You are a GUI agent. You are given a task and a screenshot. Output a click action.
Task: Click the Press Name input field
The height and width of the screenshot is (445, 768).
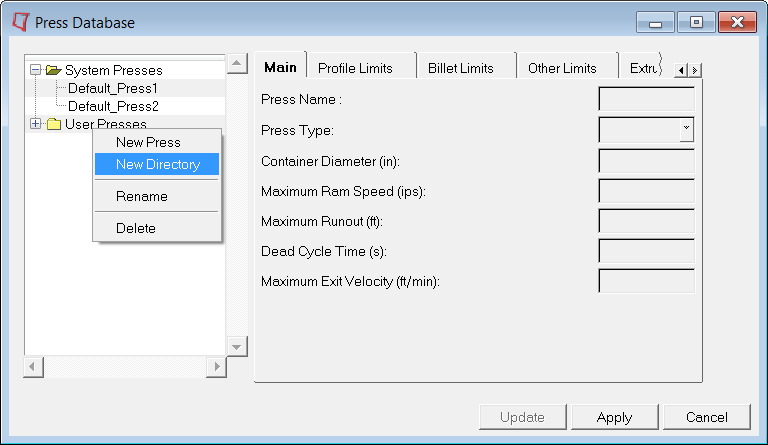(646, 99)
